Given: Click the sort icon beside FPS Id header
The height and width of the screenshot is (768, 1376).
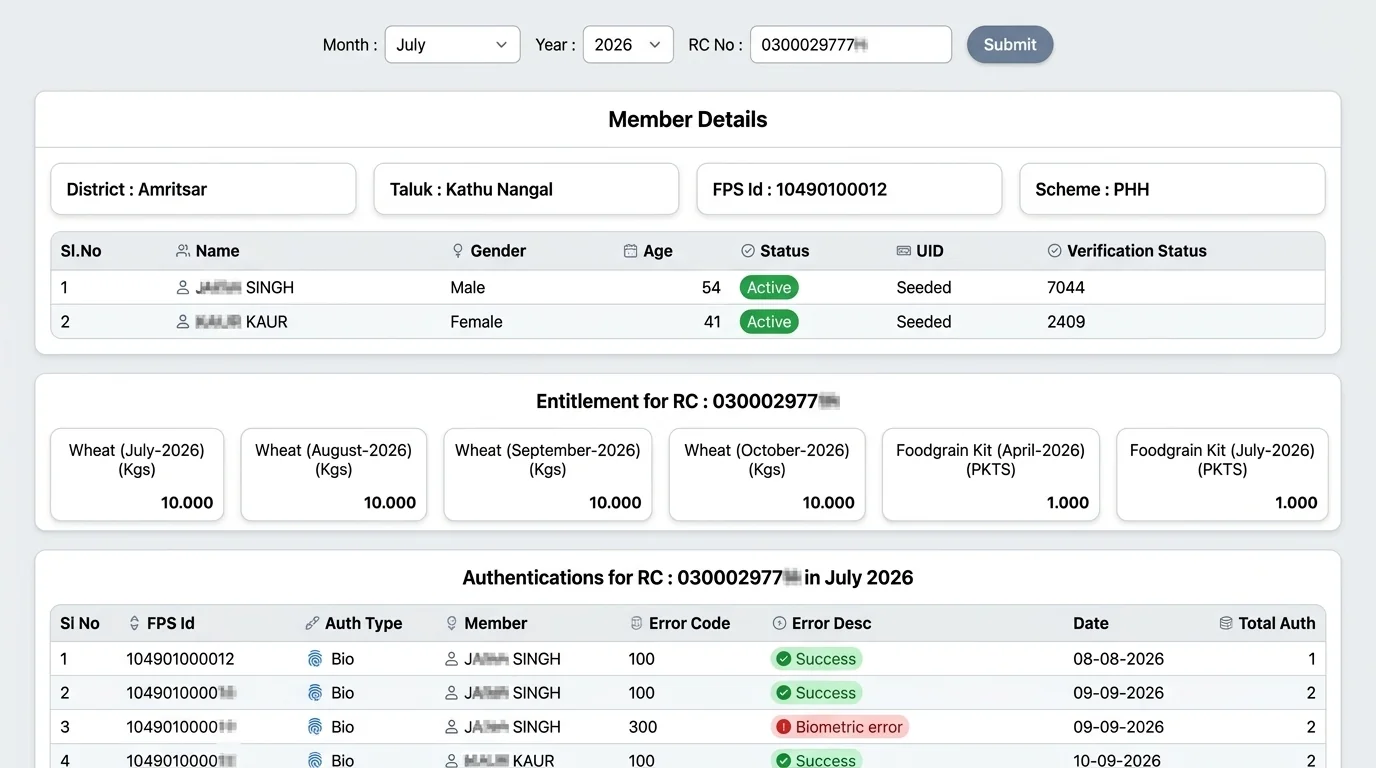Looking at the screenshot, I should click(135, 623).
